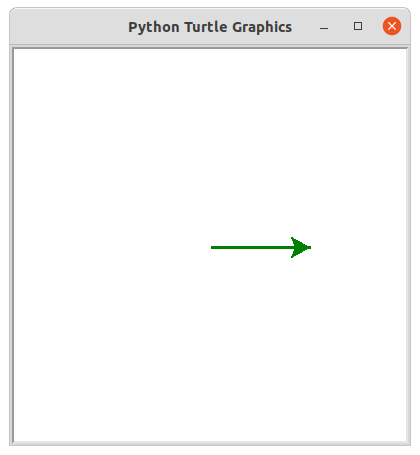Select the lower barb of the arrowhead
The height and width of the screenshot is (455, 420).
(x=293, y=256)
